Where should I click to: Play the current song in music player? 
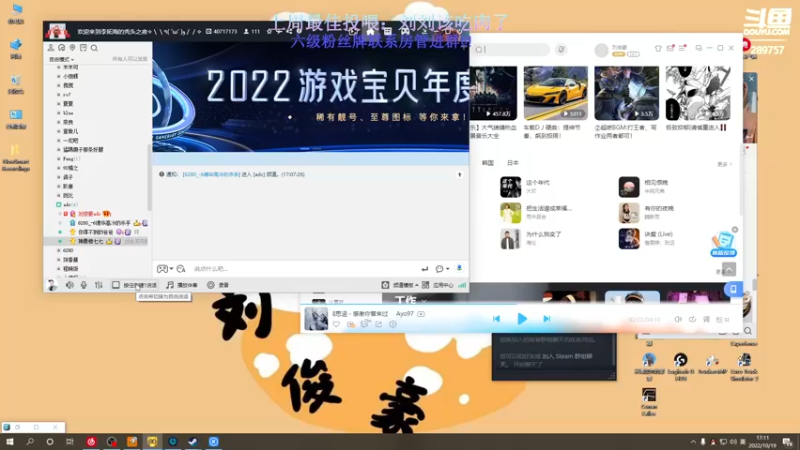pyautogui.click(x=522, y=319)
